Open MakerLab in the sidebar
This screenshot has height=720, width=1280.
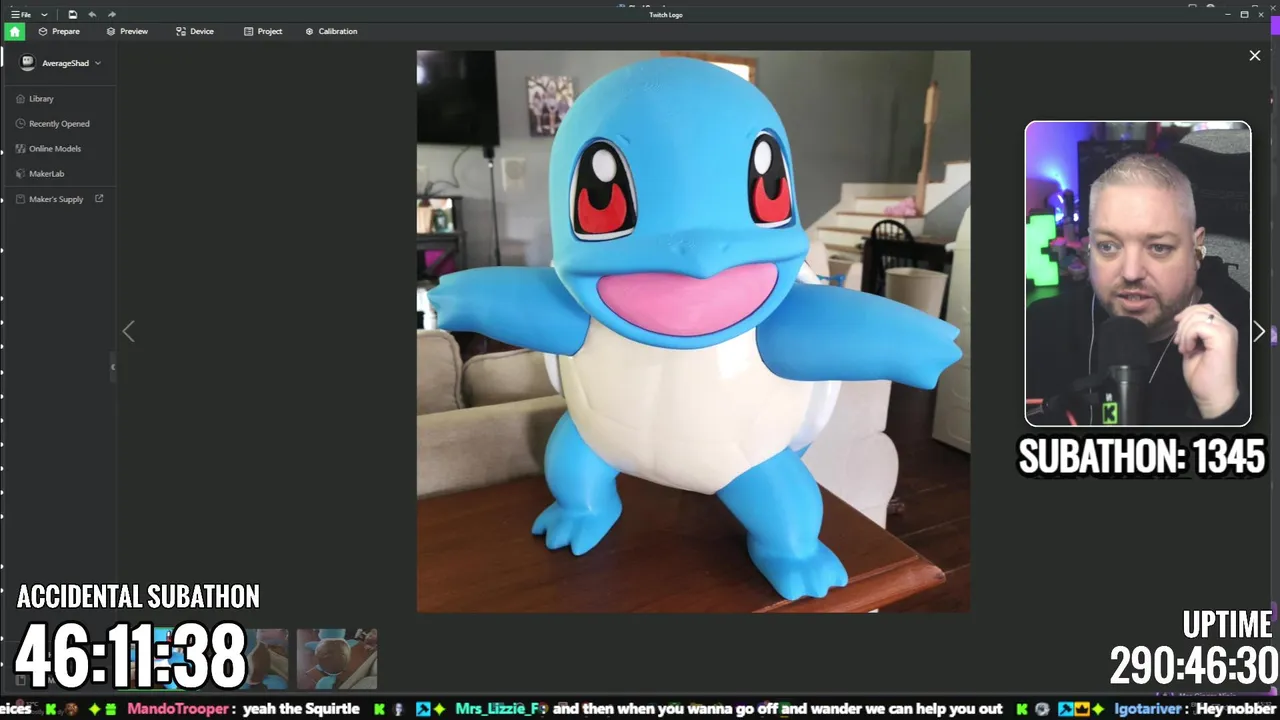(40, 174)
